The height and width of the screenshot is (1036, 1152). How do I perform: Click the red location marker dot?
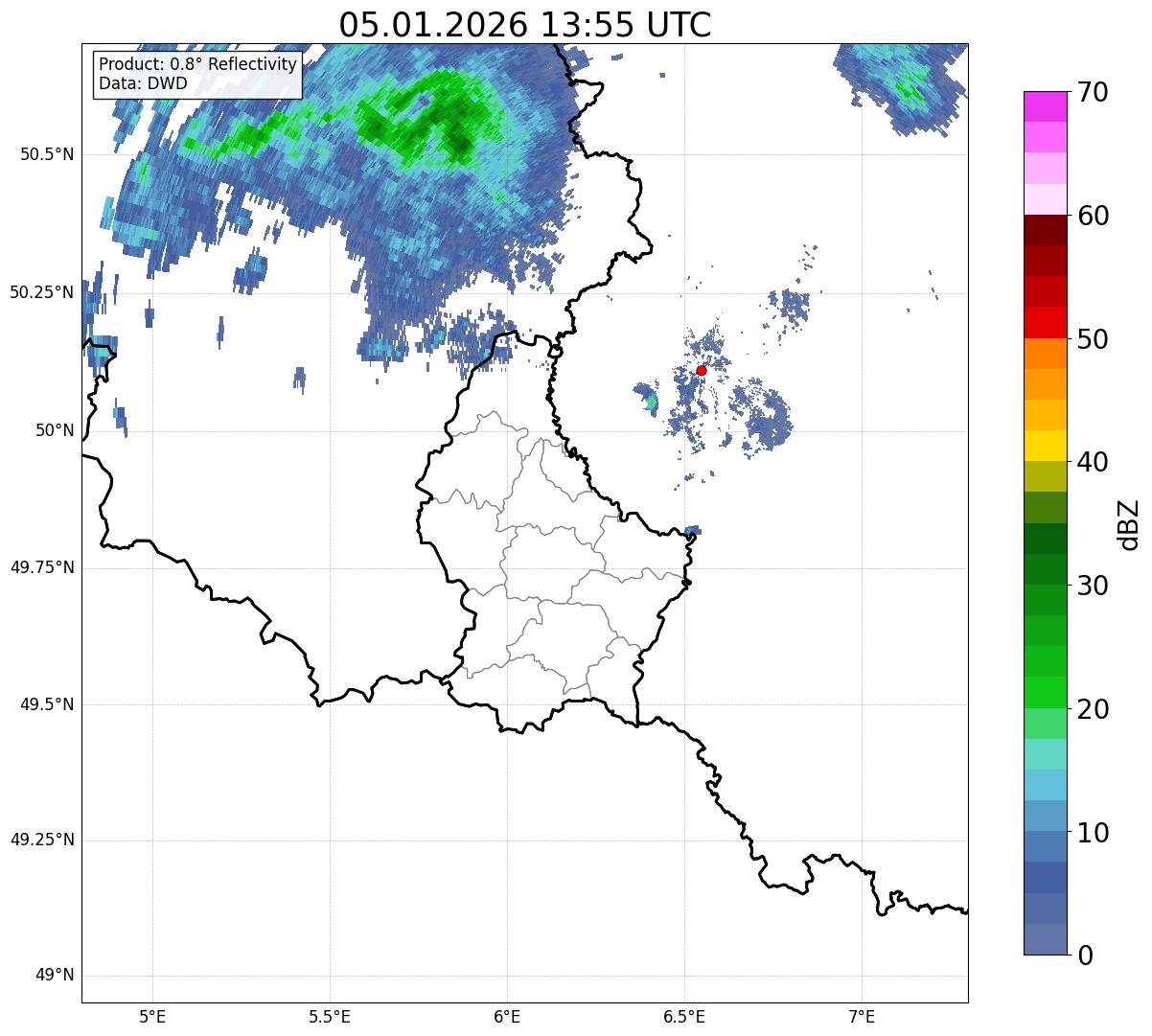(701, 370)
